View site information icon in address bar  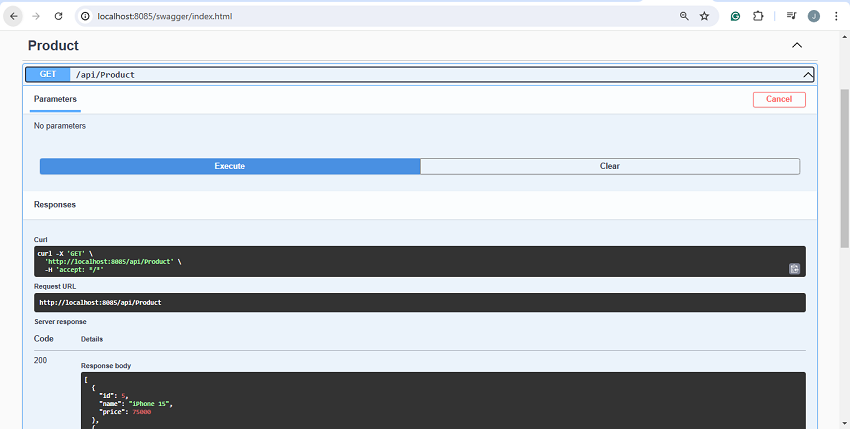point(85,16)
